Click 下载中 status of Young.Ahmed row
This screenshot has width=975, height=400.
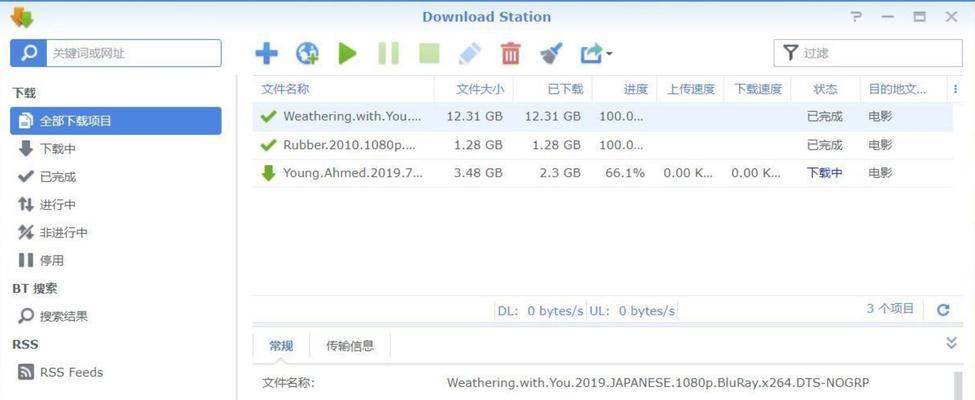(825, 173)
